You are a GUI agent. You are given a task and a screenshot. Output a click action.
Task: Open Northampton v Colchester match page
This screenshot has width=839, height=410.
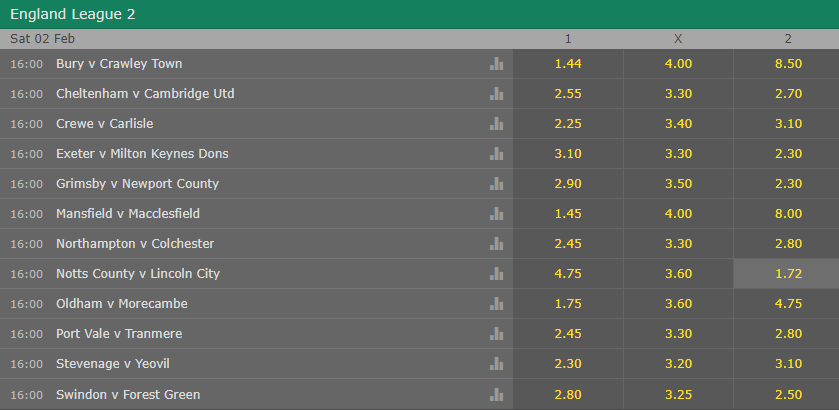[x=135, y=244]
